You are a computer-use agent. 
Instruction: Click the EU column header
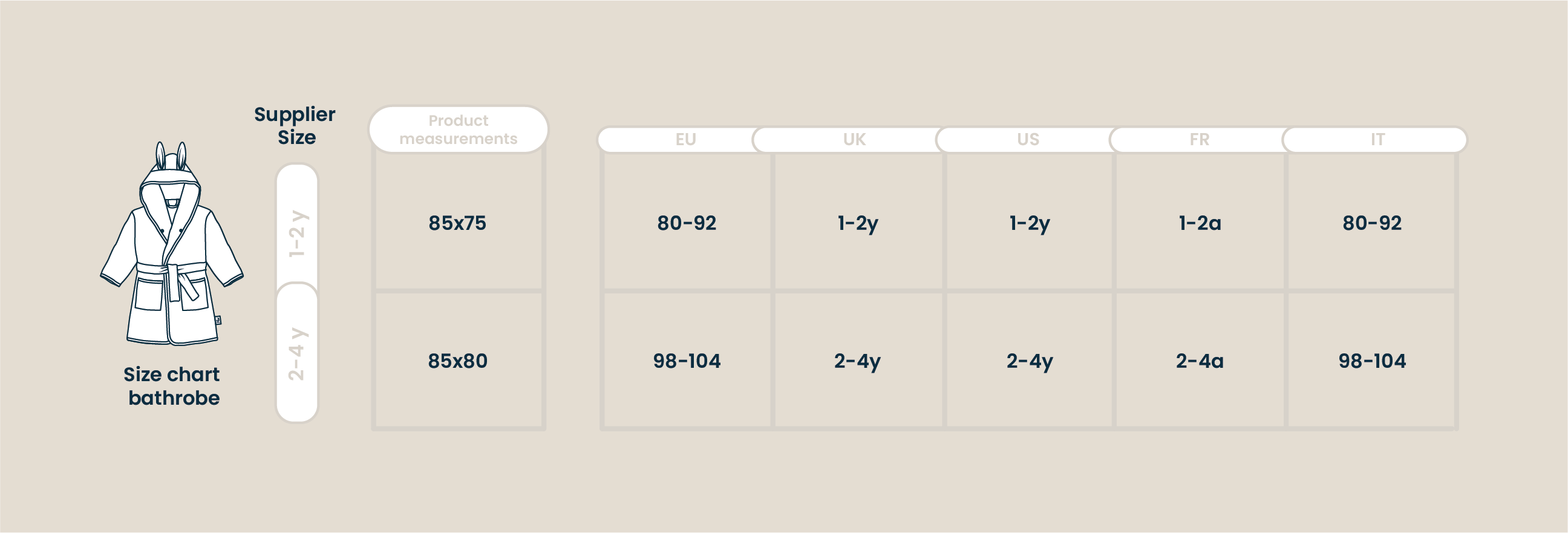click(x=685, y=139)
